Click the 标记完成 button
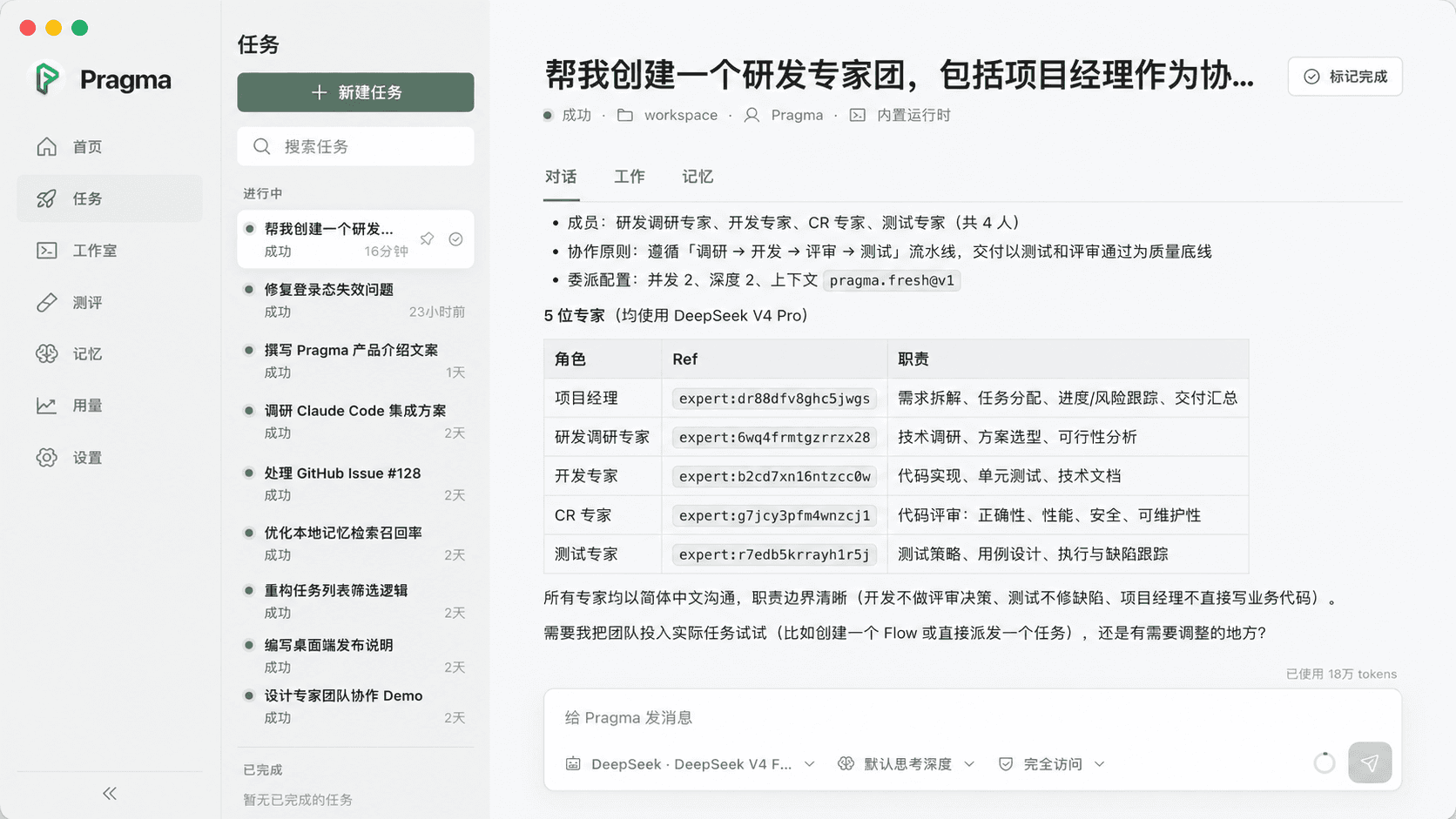1456x819 pixels. [1345, 77]
